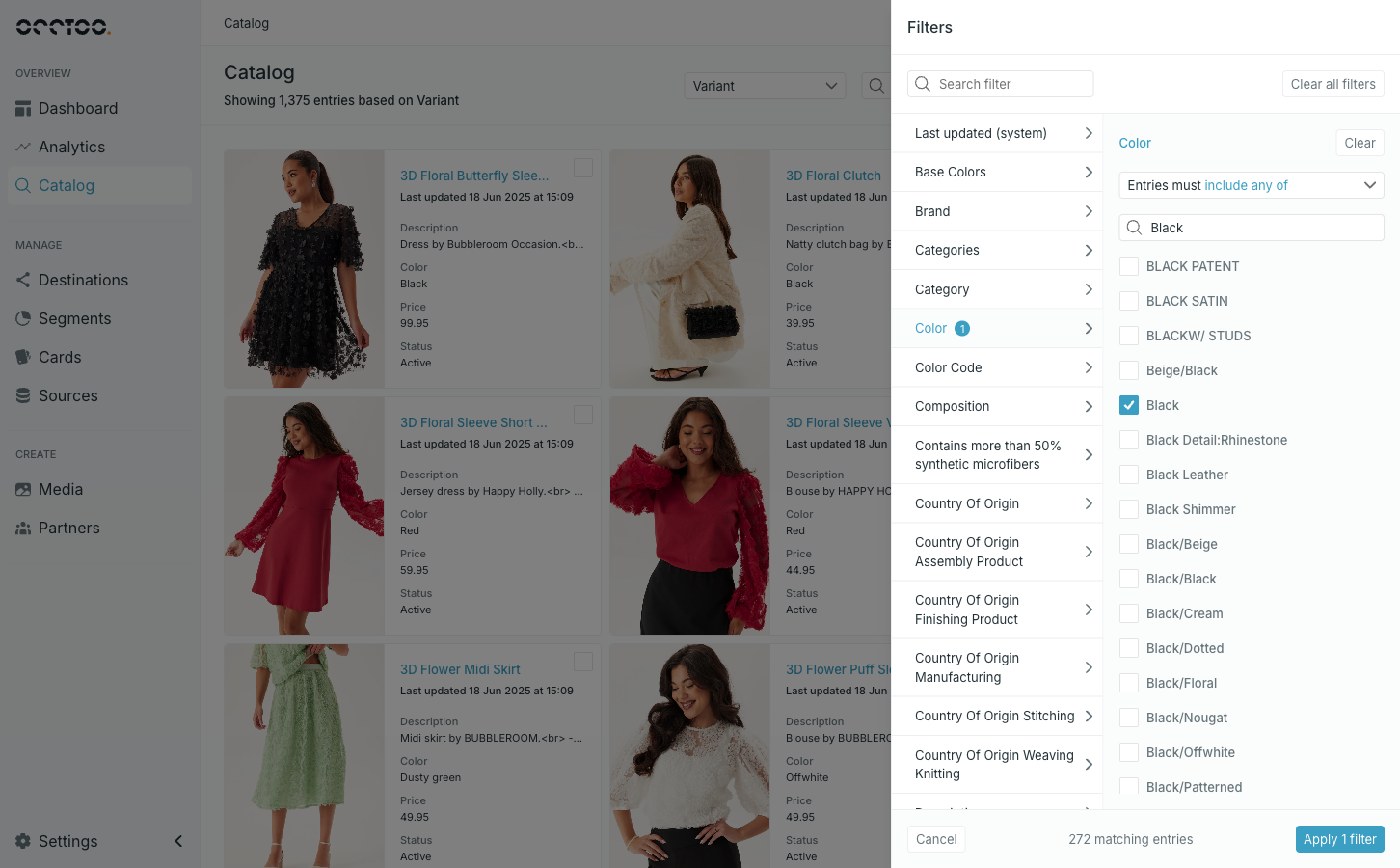Open the Variant dropdown
Viewport: 1400px width, 868px height.
click(765, 86)
